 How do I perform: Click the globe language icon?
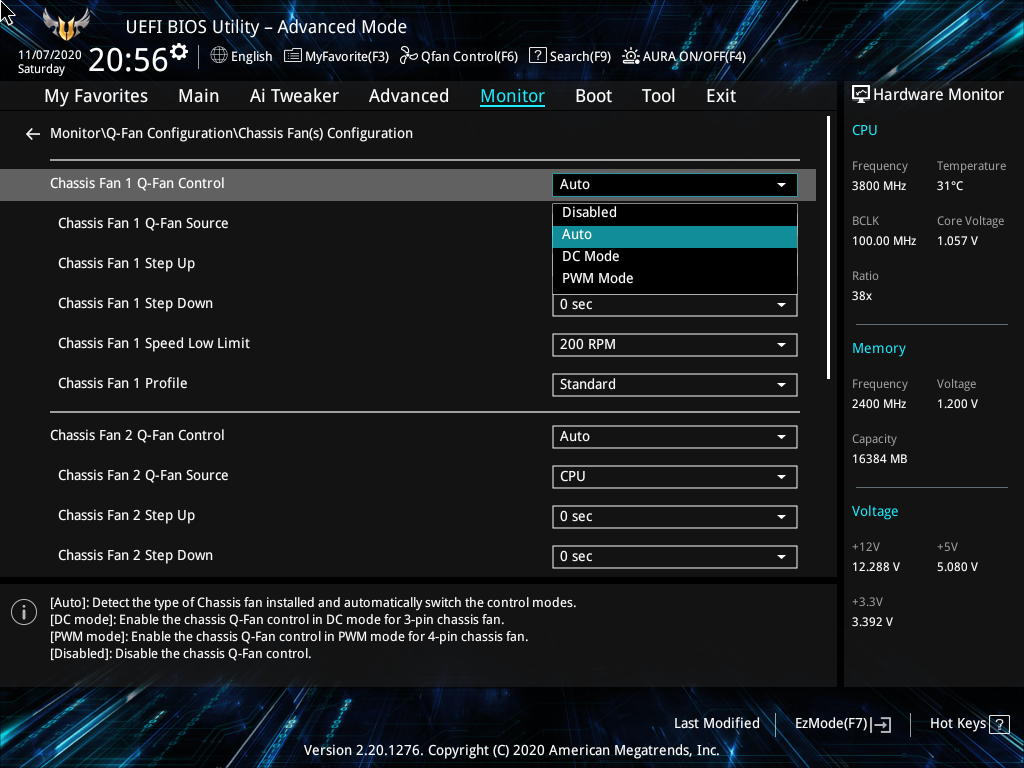point(219,56)
